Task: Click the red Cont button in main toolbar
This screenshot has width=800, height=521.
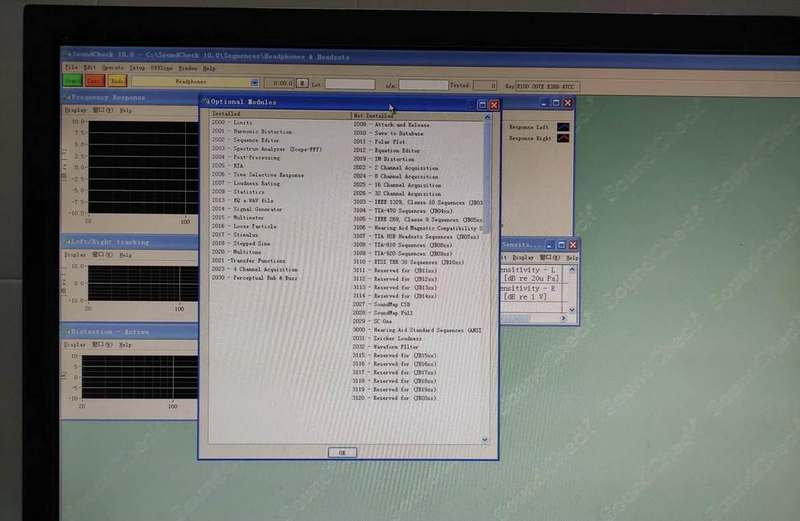Action: 94,81
